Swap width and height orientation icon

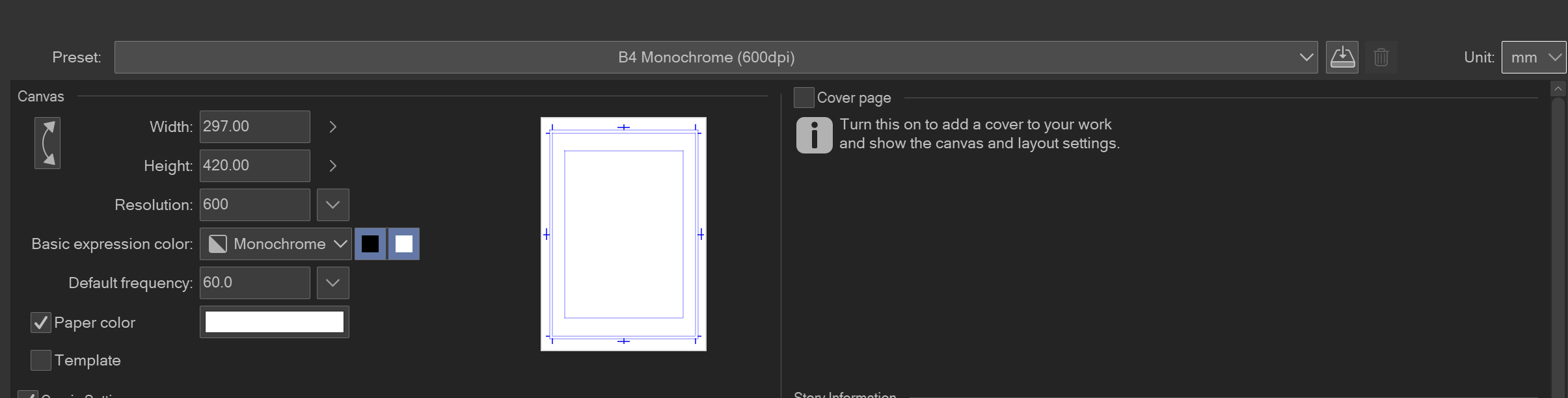coord(47,143)
